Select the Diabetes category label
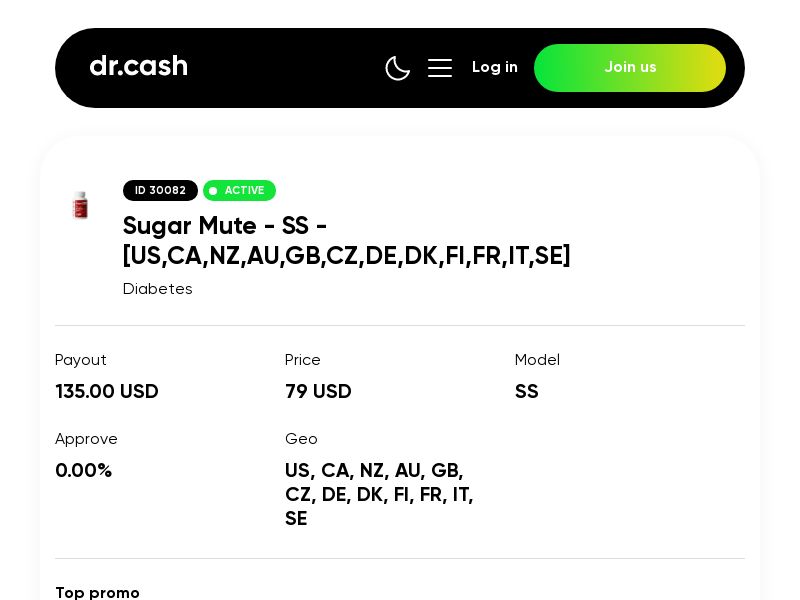Screen dimensions: 800x600 157,289
